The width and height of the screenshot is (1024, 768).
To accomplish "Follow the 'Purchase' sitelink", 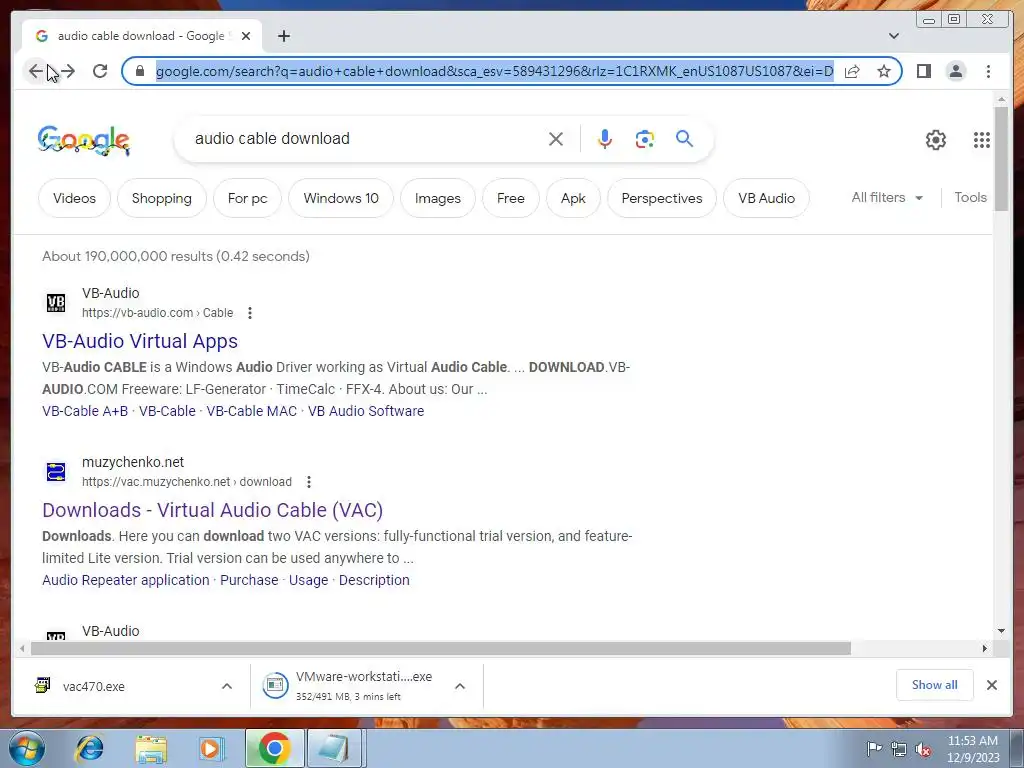I will tap(249, 580).
